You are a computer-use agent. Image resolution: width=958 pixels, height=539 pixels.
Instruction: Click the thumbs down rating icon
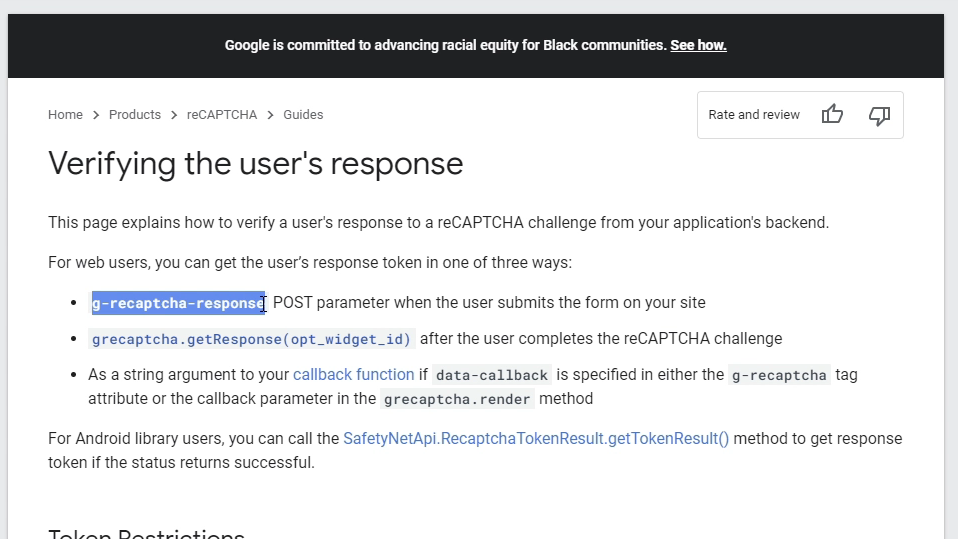[x=879, y=115]
